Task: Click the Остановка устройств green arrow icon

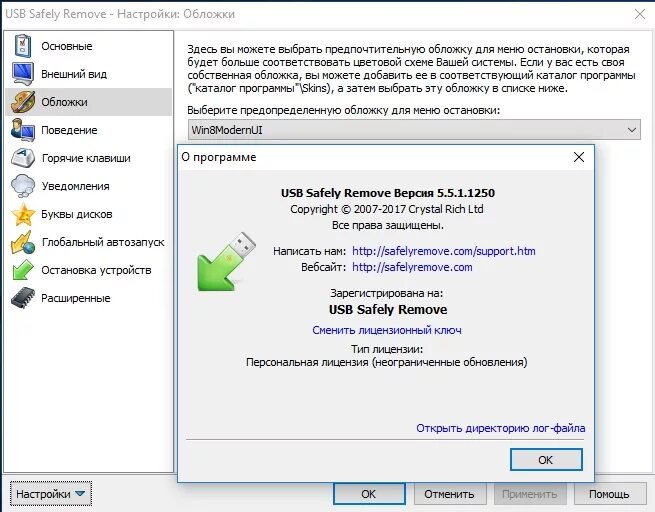Action: pos(23,270)
